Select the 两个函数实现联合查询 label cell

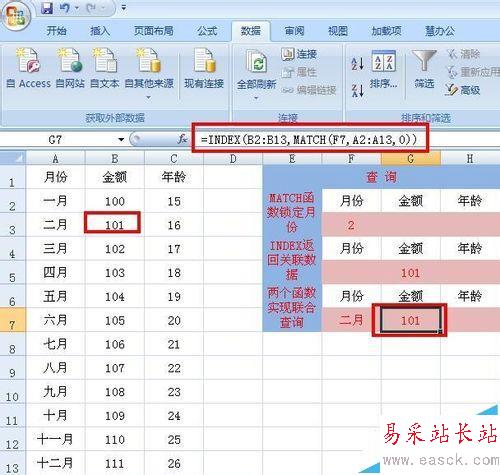[292, 308]
